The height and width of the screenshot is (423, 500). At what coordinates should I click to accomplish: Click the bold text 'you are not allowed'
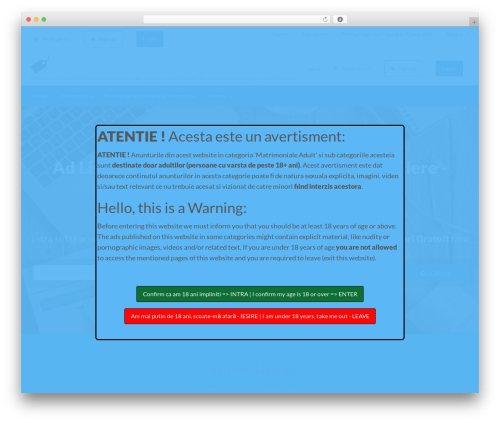click(366, 247)
